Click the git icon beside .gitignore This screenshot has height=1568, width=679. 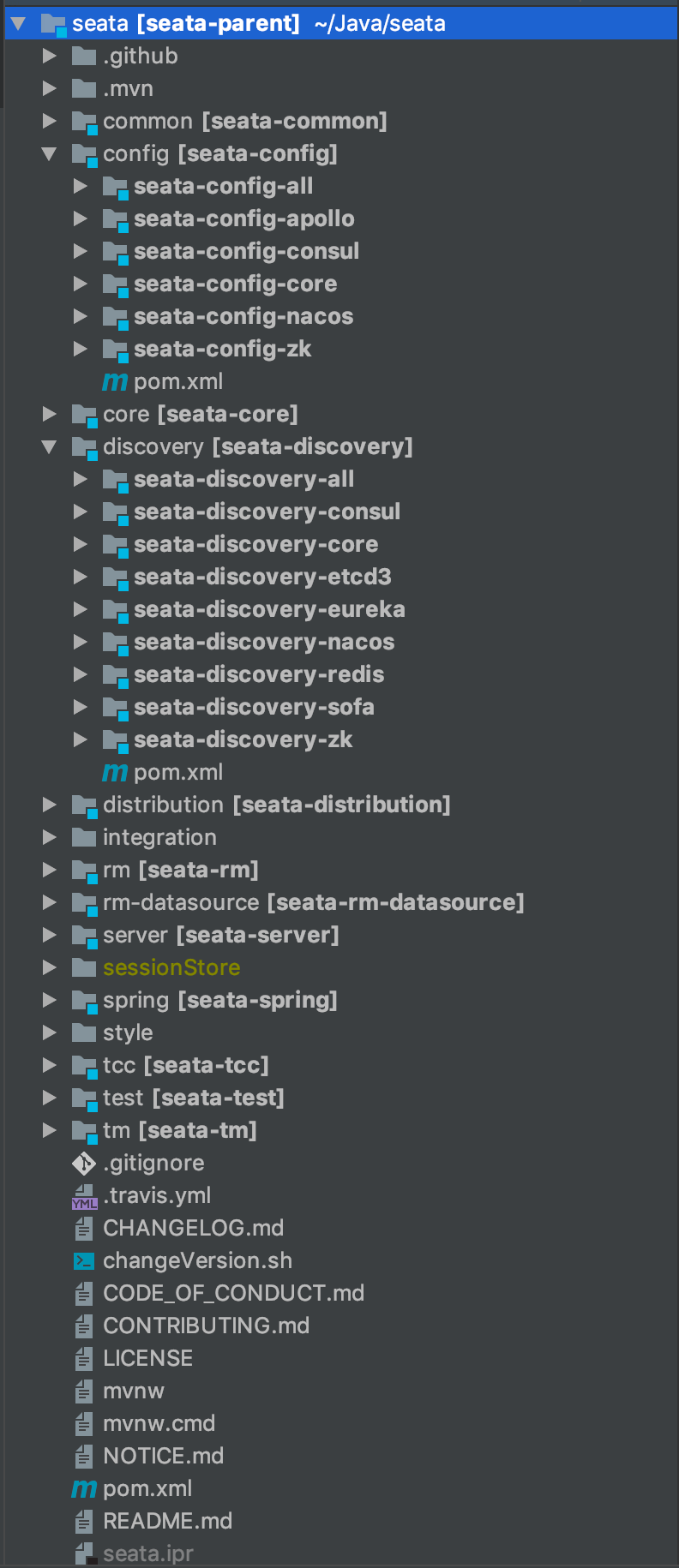(84, 1164)
